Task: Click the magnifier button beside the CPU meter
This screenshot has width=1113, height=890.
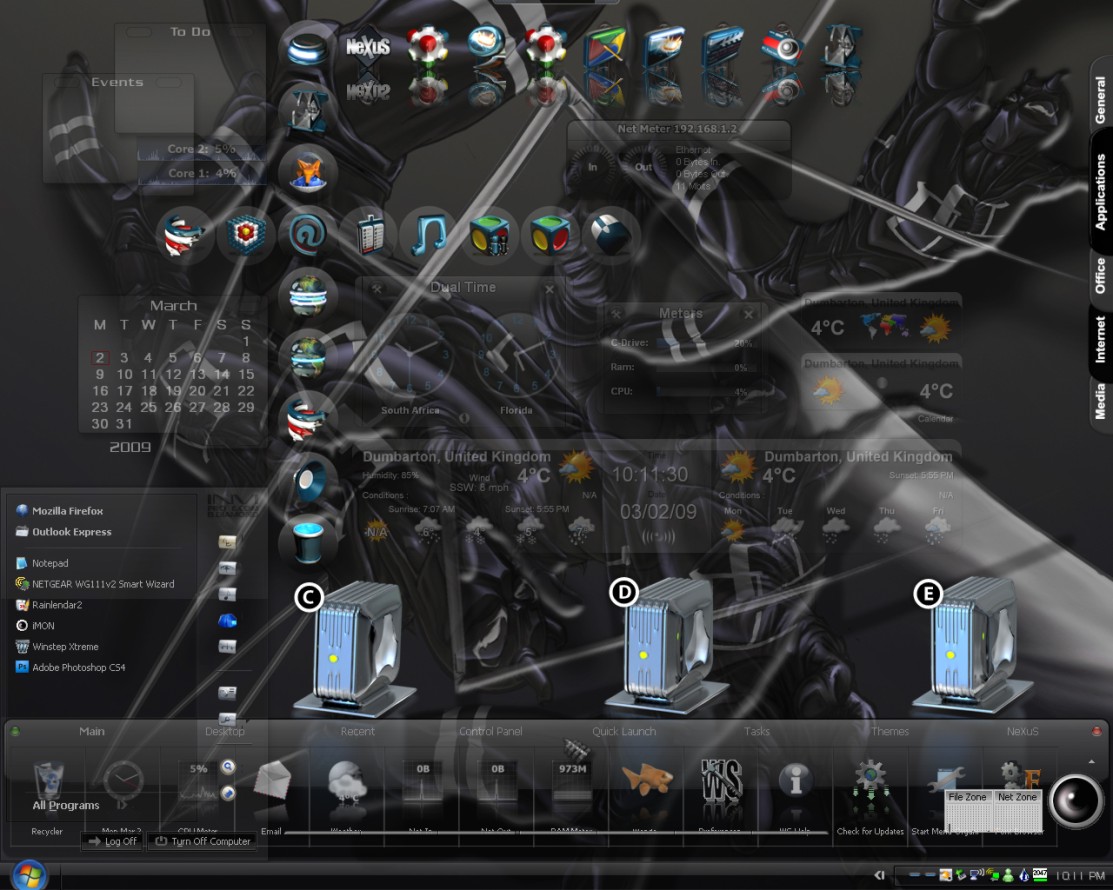Action: pos(228,767)
